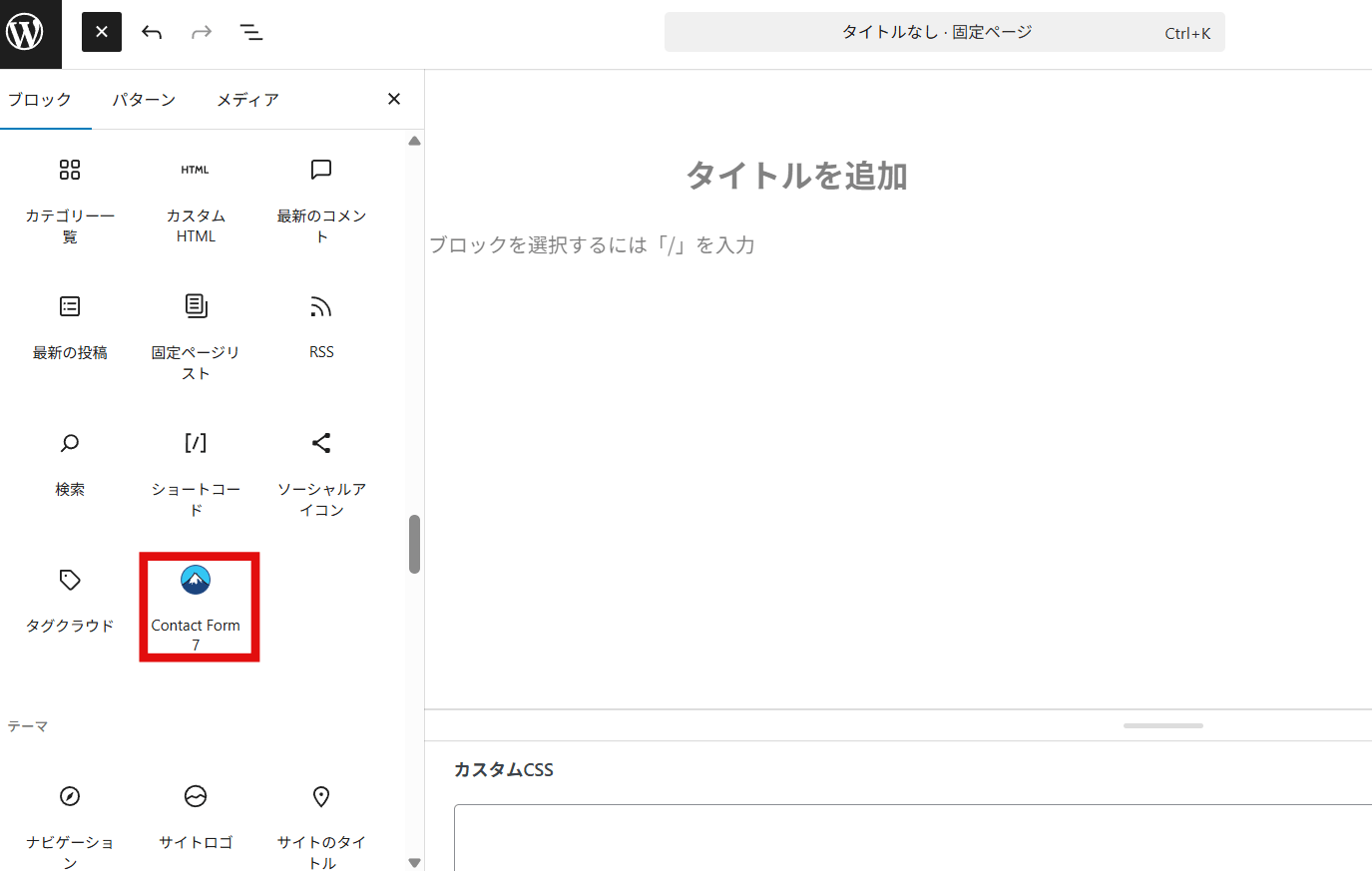Click the WordPress logo icon
1372x871 pixels.
point(26,33)
